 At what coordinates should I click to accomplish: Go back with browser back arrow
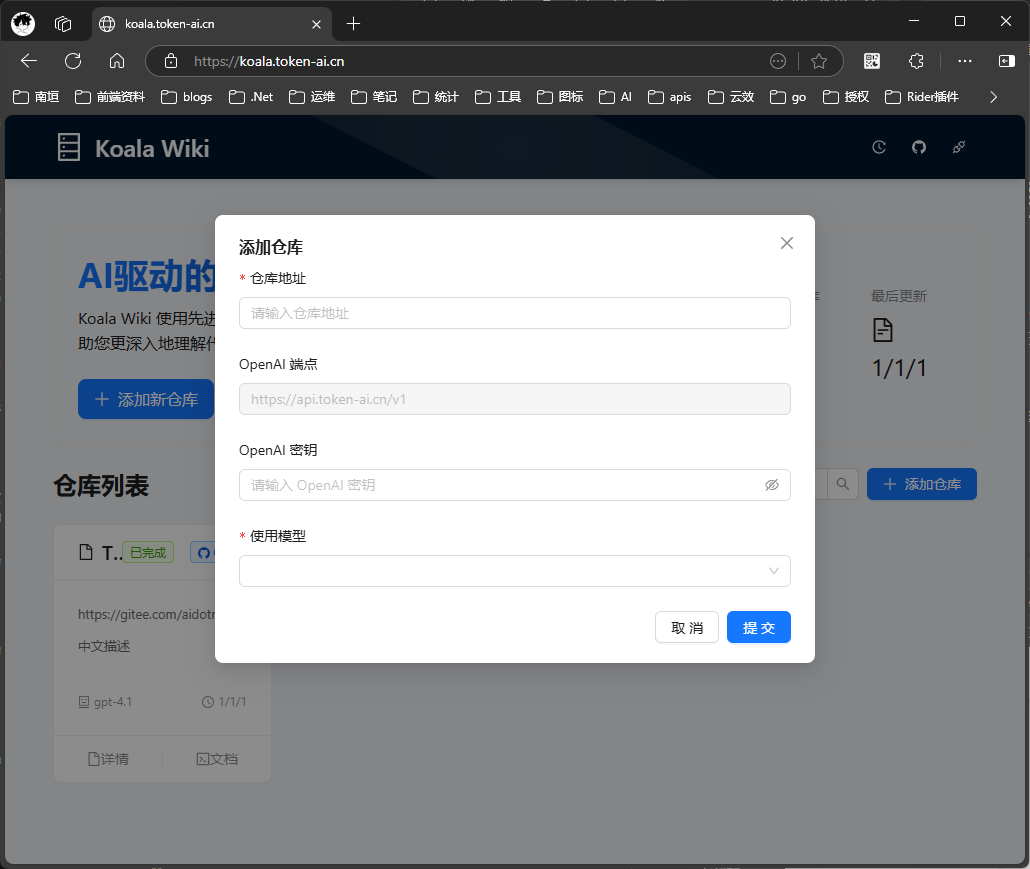point(29,61)
